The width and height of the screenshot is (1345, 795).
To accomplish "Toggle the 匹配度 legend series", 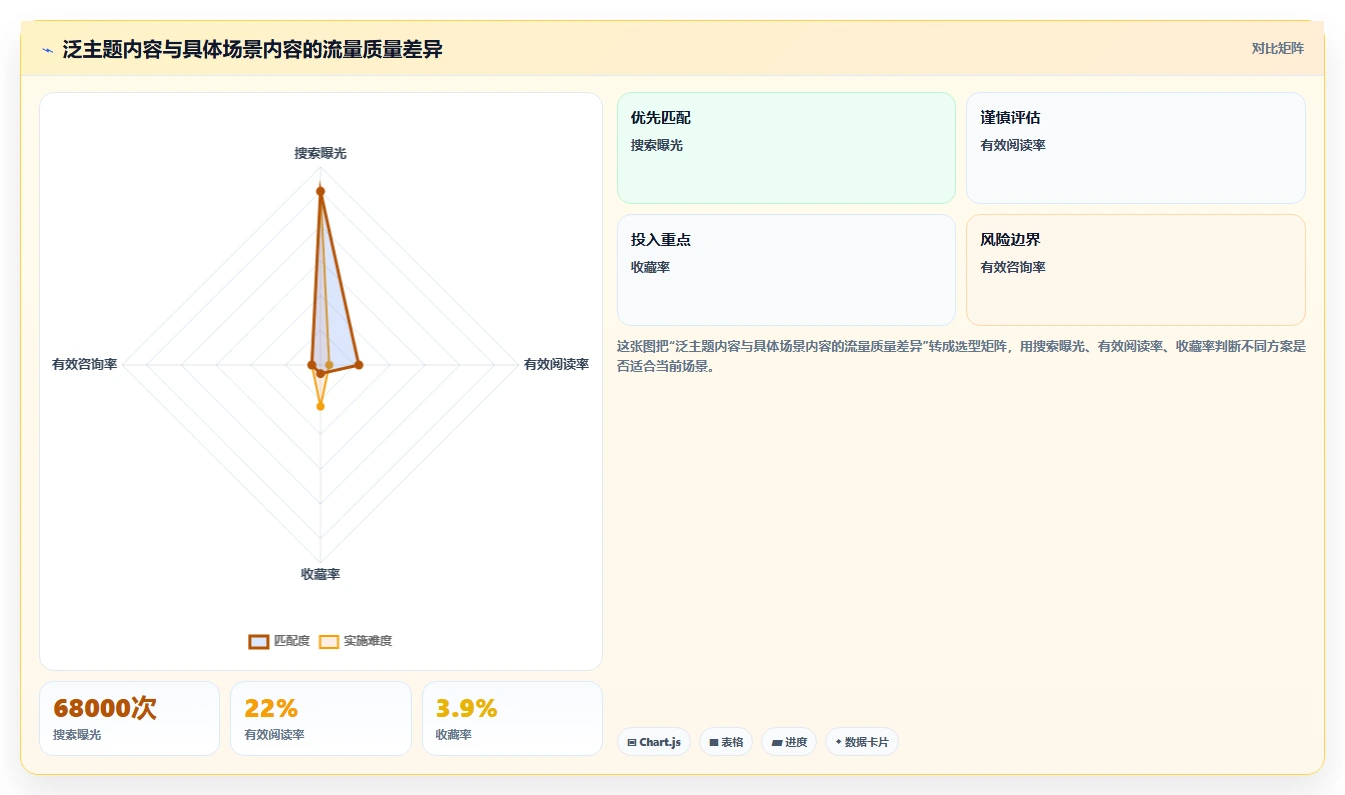I will 279,641.
